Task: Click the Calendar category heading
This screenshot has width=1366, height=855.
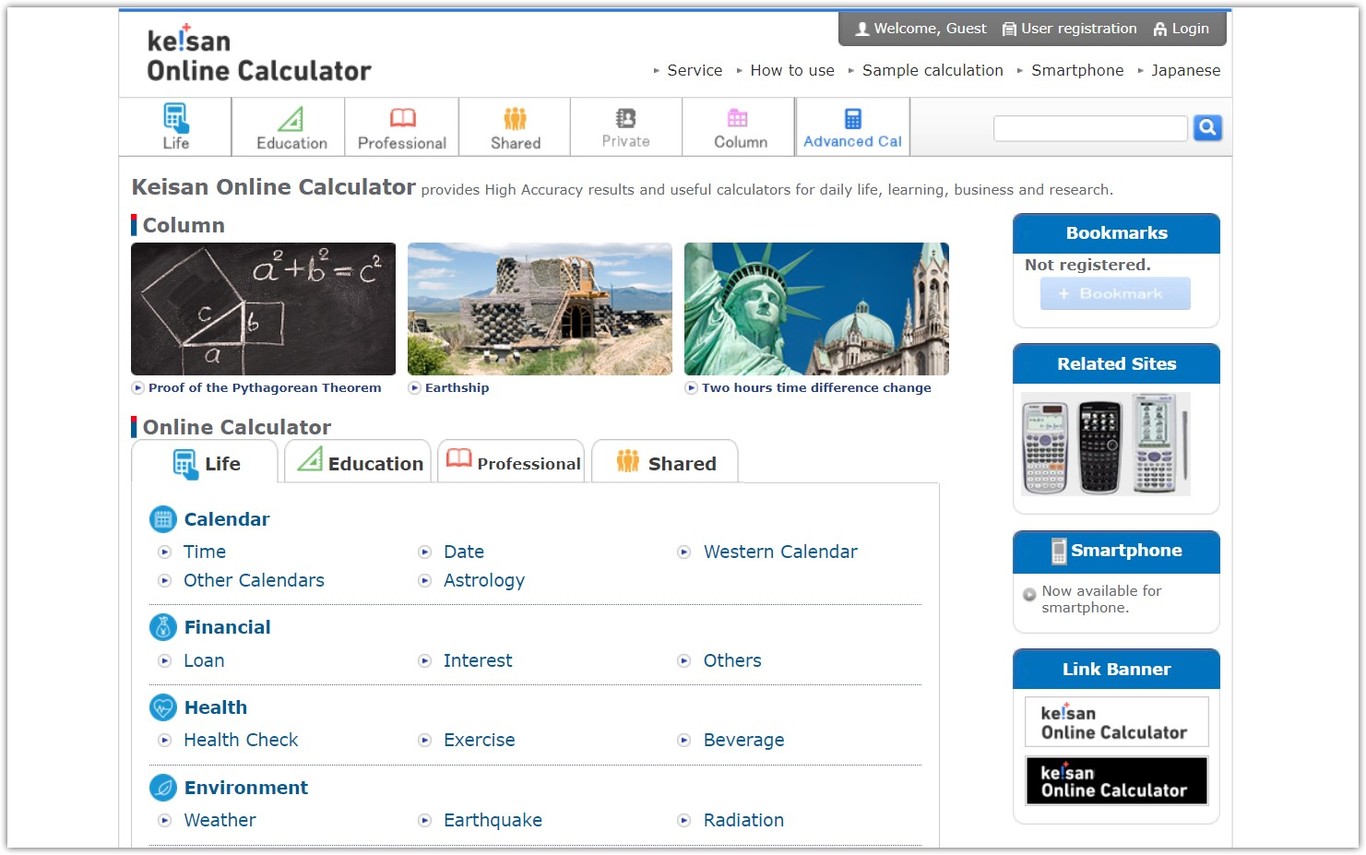Action: (x=227, y=519)
